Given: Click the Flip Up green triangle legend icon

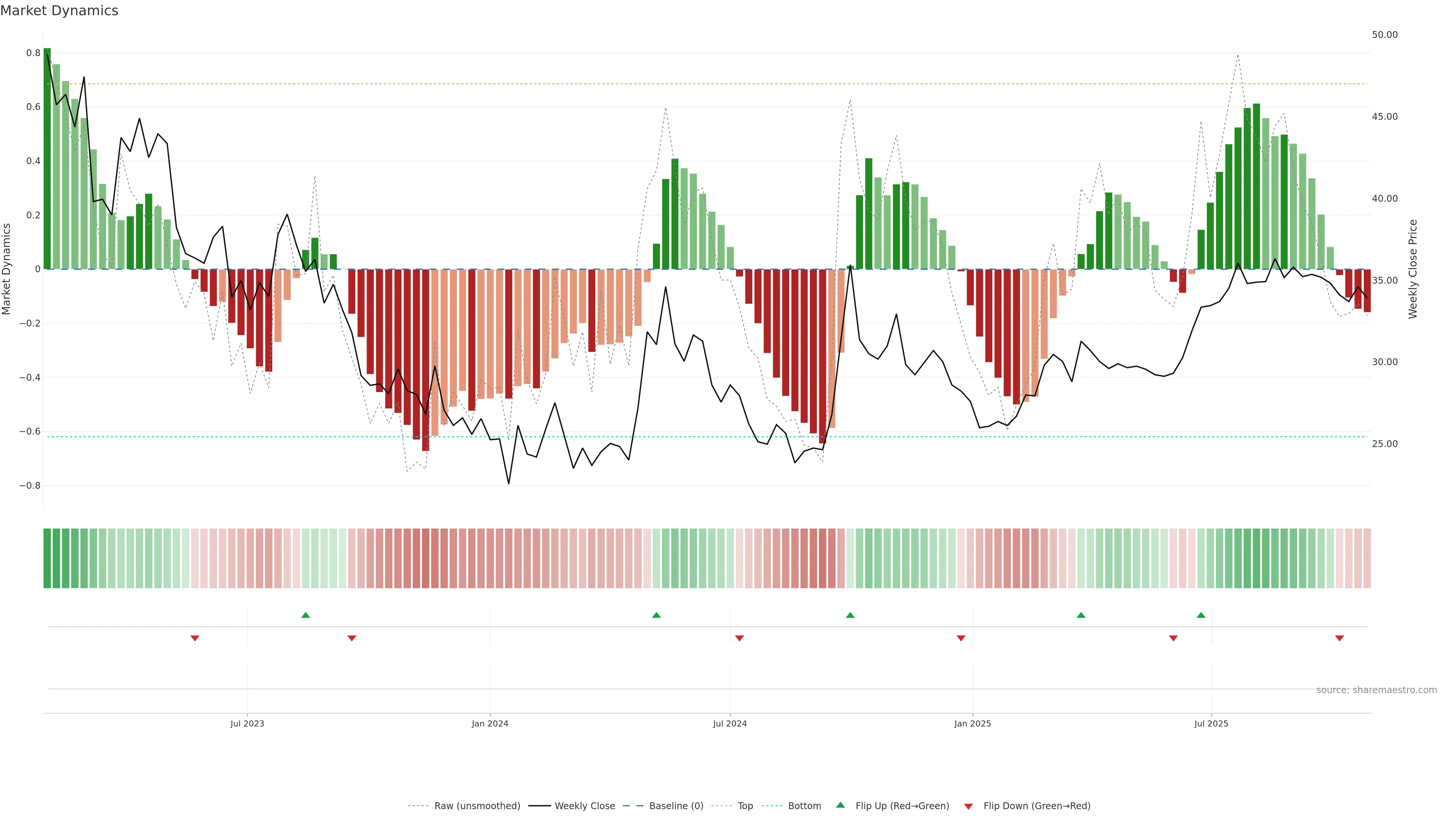Looking at the screenshot, I should tap(840, 805).
